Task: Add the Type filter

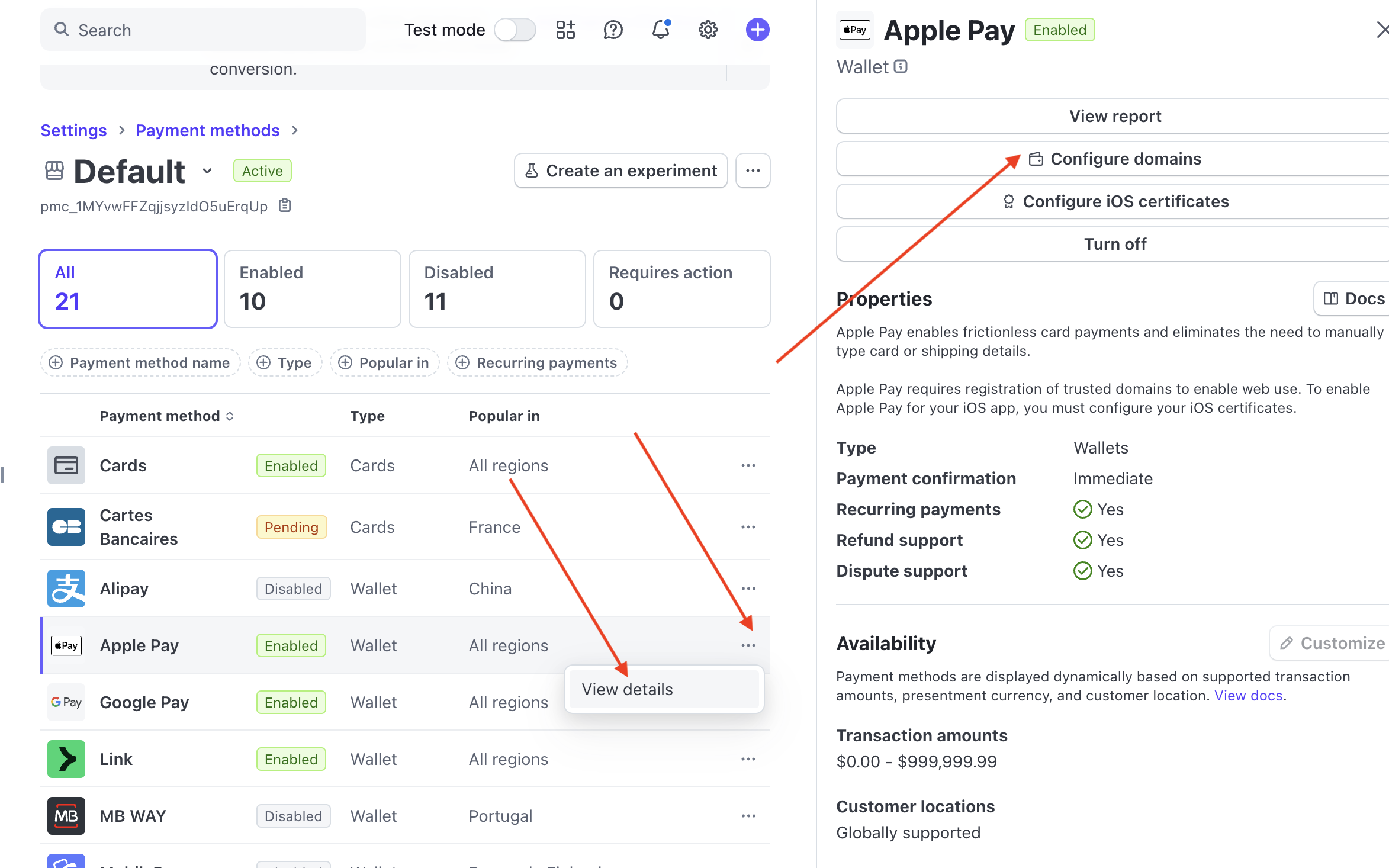Action: [285, 362]
